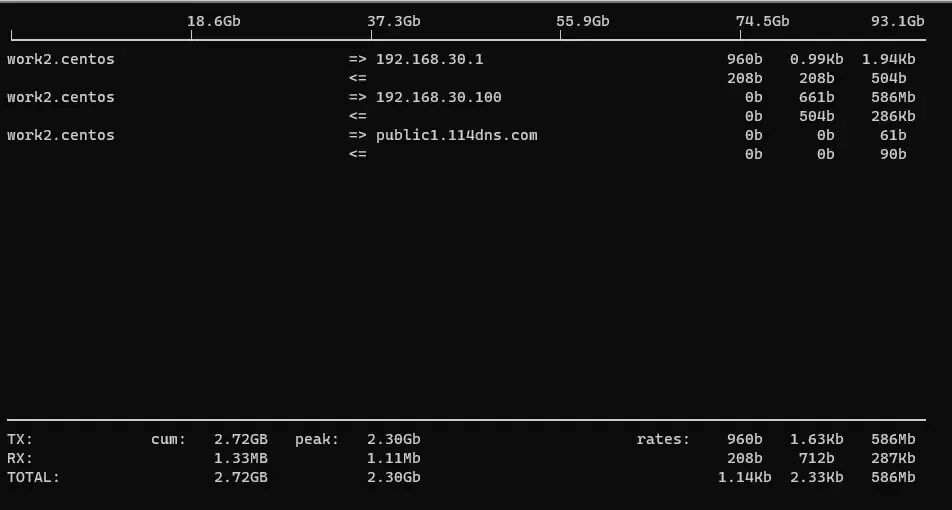Select the 1.94Kb rate value

[888, 60]
